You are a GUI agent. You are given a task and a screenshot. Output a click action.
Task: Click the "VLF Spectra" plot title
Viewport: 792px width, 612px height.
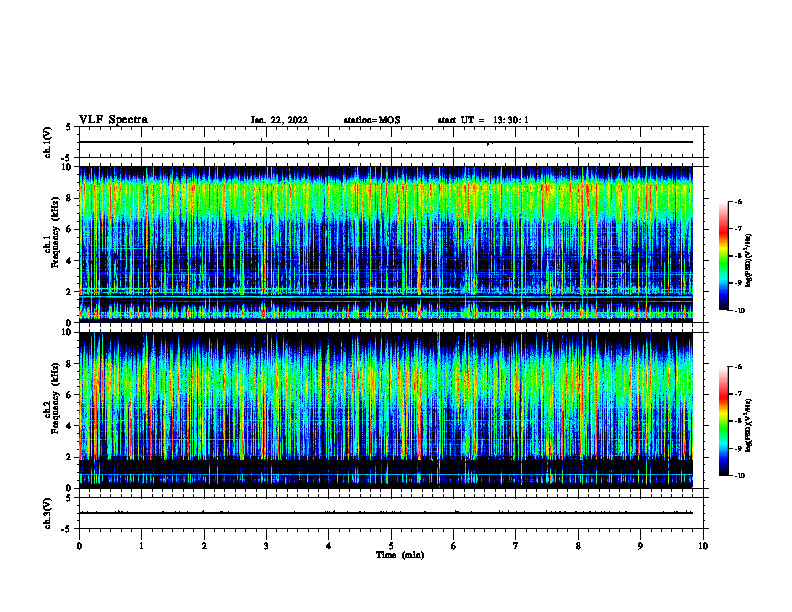[x=113, y=120]
